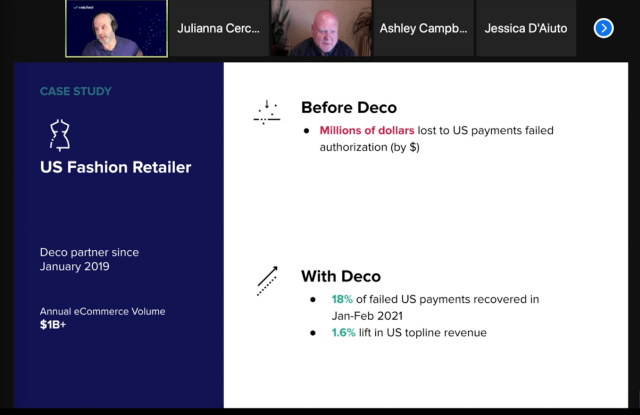Click the red Millions of dollars text
This screenshot has width=640, height=415.
(x=367, y=130)
